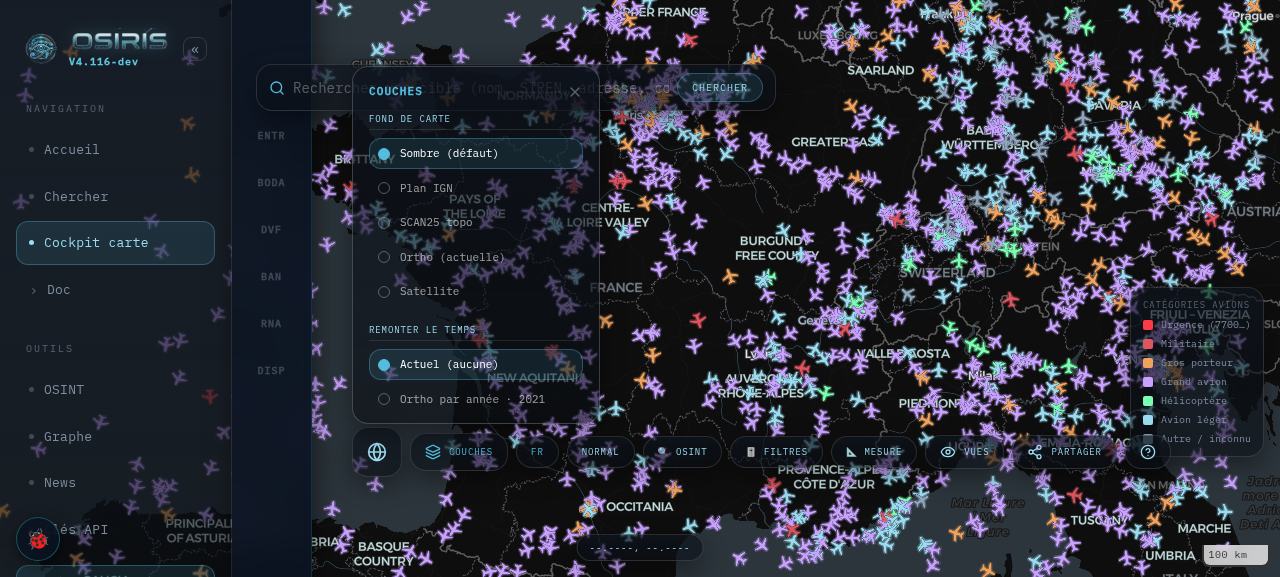Open the Vues dropdown
1280x577 pixels.
pyautogui.click(x=965, y=452)
